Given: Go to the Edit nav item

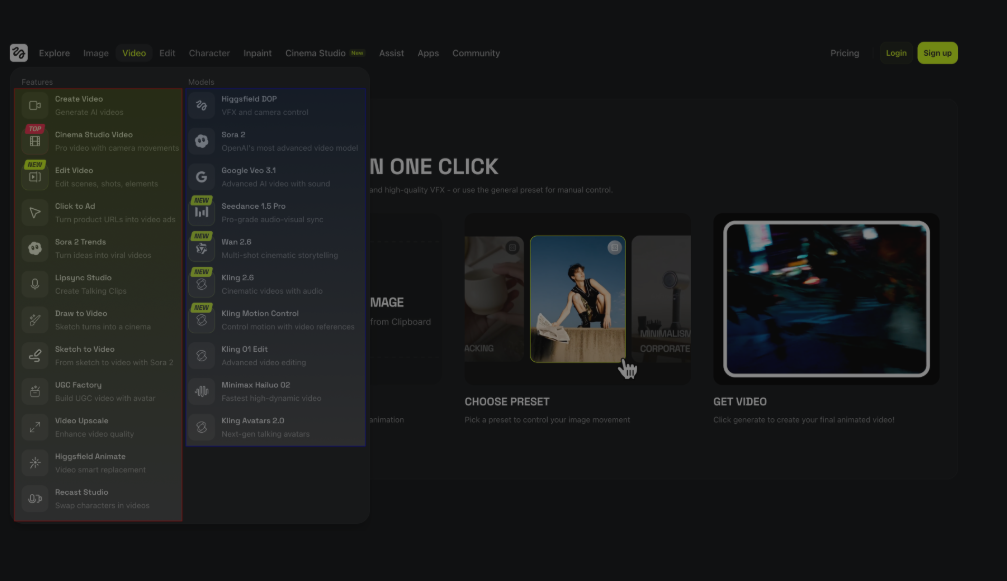Looking at the screenshot, I should (167, 53).
